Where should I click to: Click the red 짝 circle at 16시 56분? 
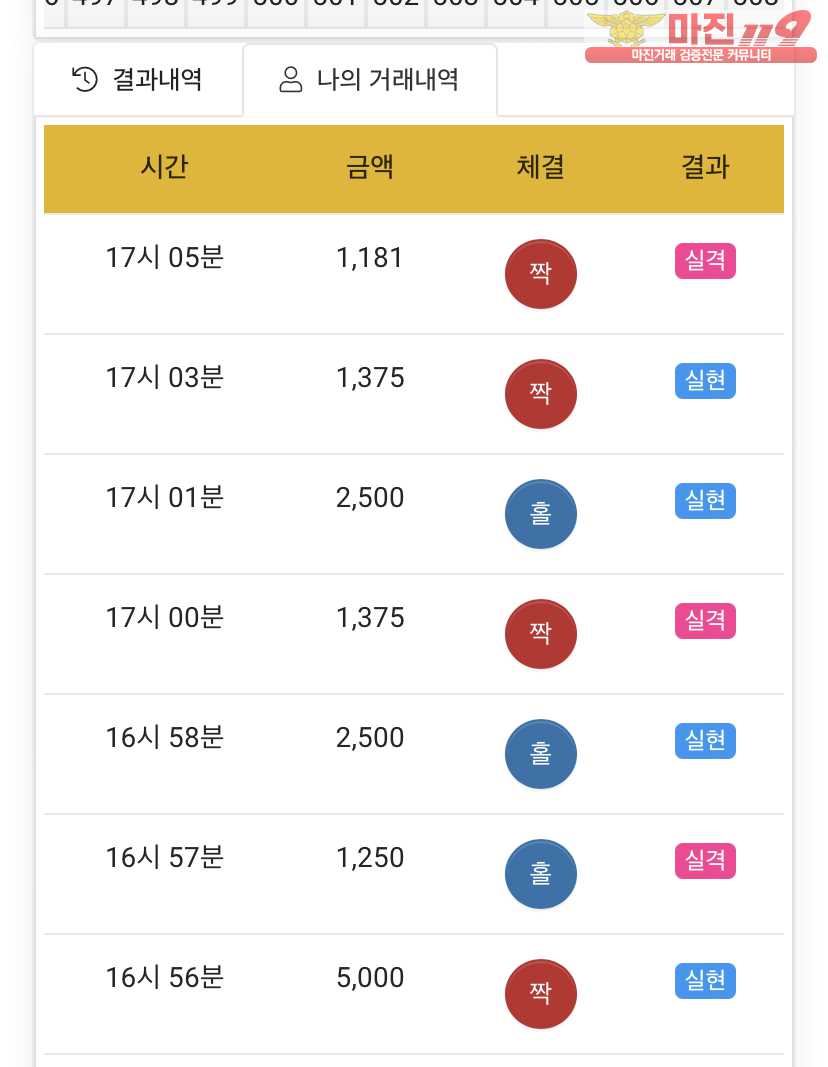click(x=541, y=994)
